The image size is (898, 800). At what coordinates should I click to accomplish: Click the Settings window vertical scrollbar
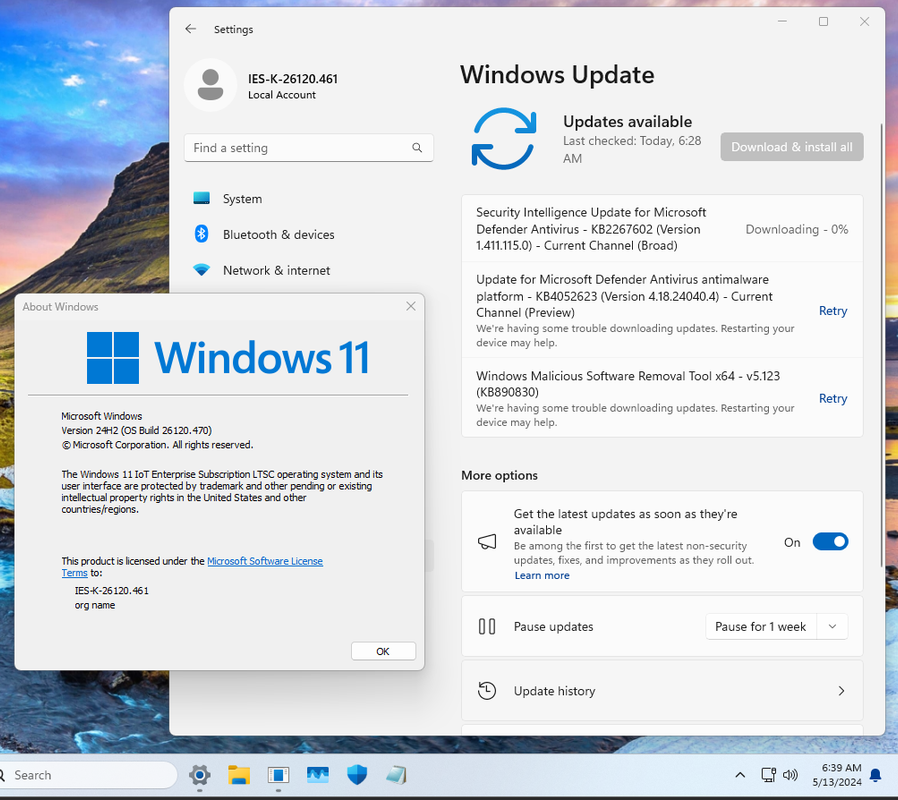coord(881,345)
